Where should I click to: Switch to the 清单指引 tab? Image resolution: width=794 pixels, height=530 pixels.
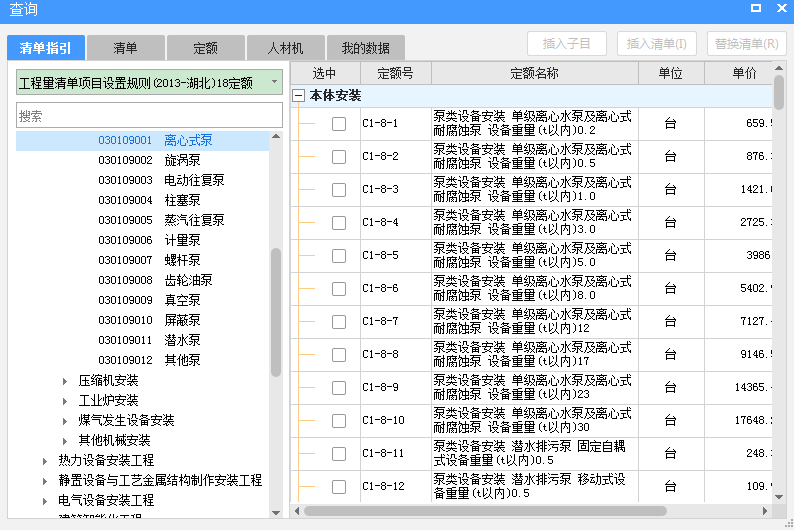pyautogui.click(x=46, y=48)
